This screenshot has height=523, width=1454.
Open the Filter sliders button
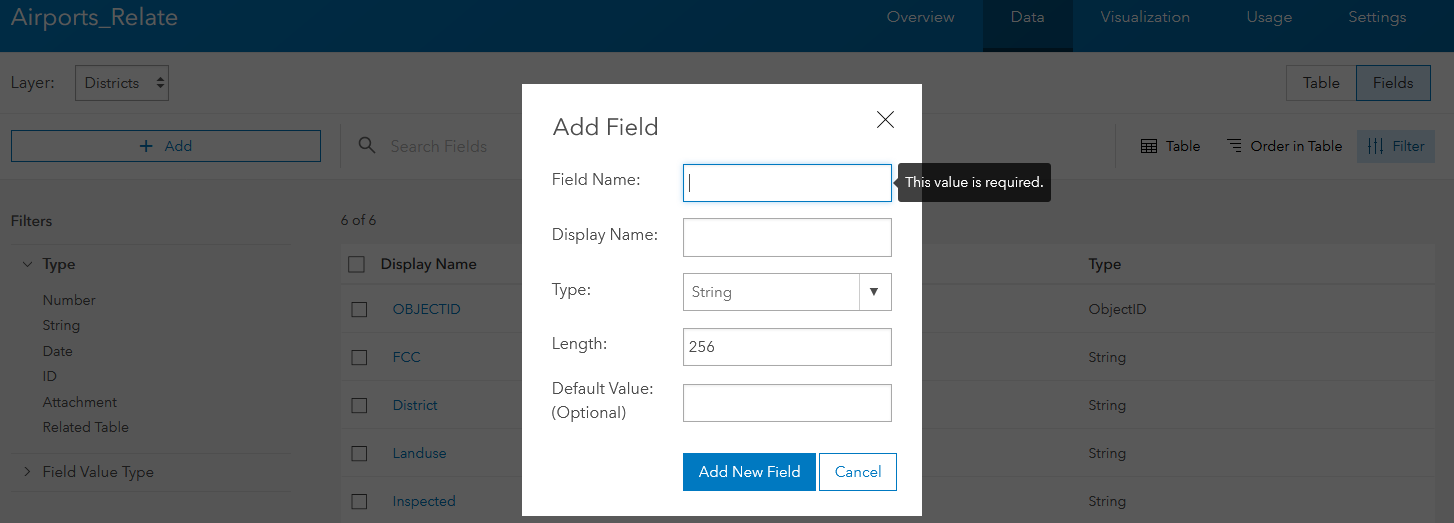click(1396, 146)
